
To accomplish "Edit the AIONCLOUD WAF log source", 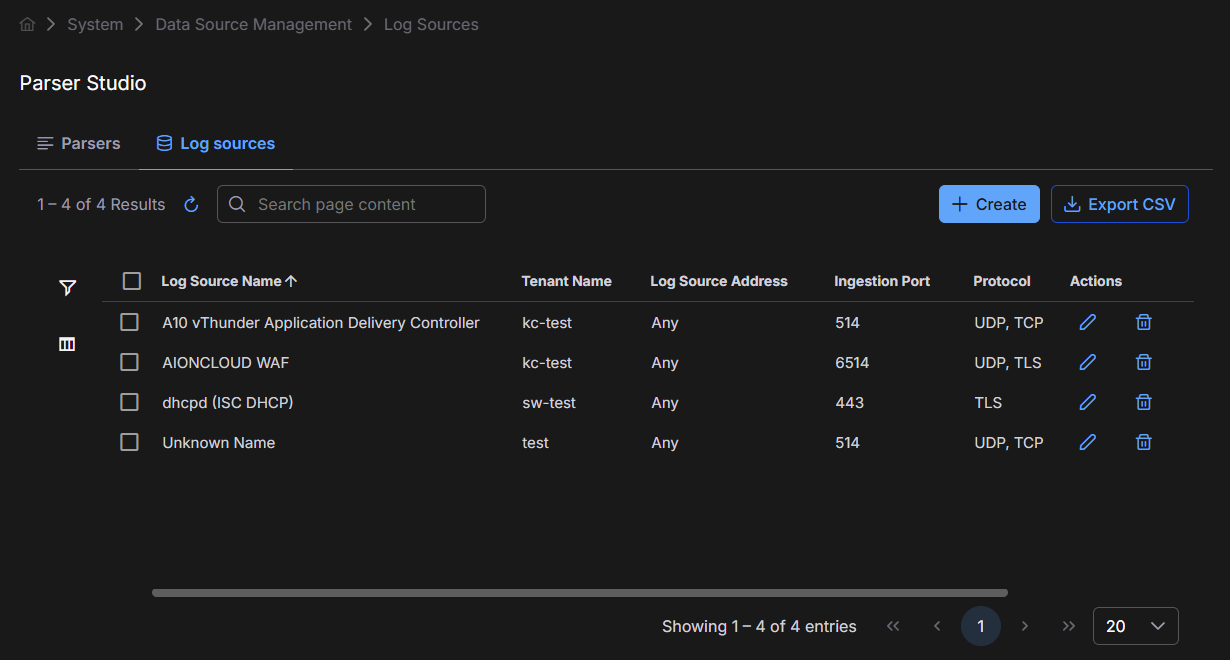I will (x=1088, y=362).
